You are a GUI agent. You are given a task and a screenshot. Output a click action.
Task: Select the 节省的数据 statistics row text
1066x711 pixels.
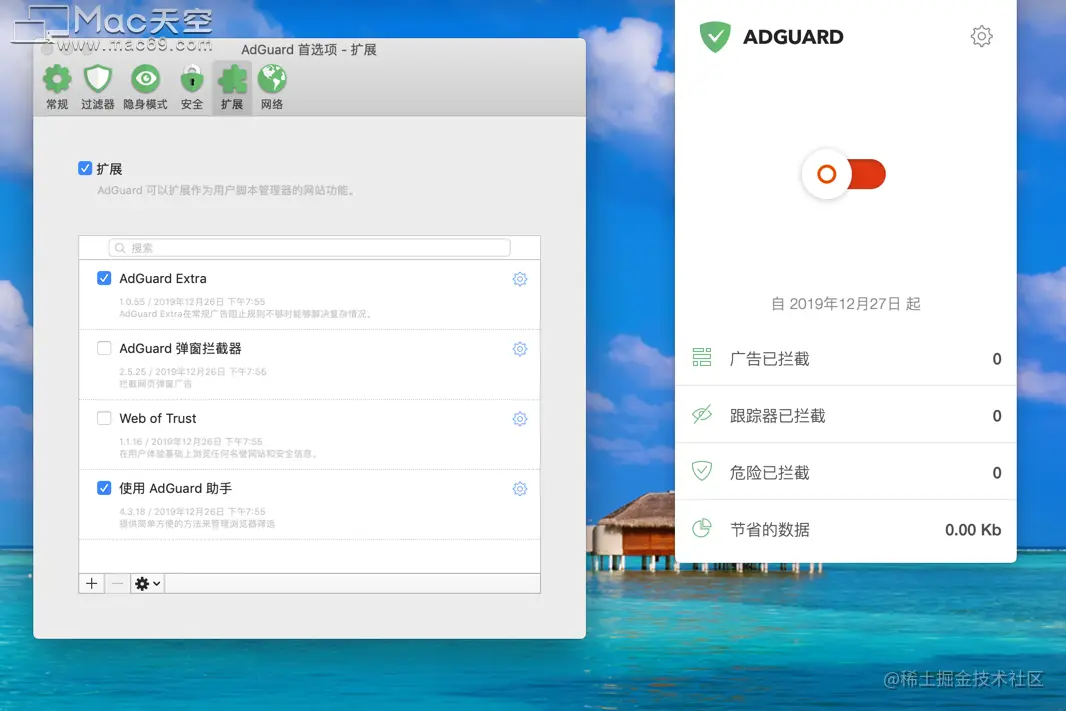coord(770,530)
